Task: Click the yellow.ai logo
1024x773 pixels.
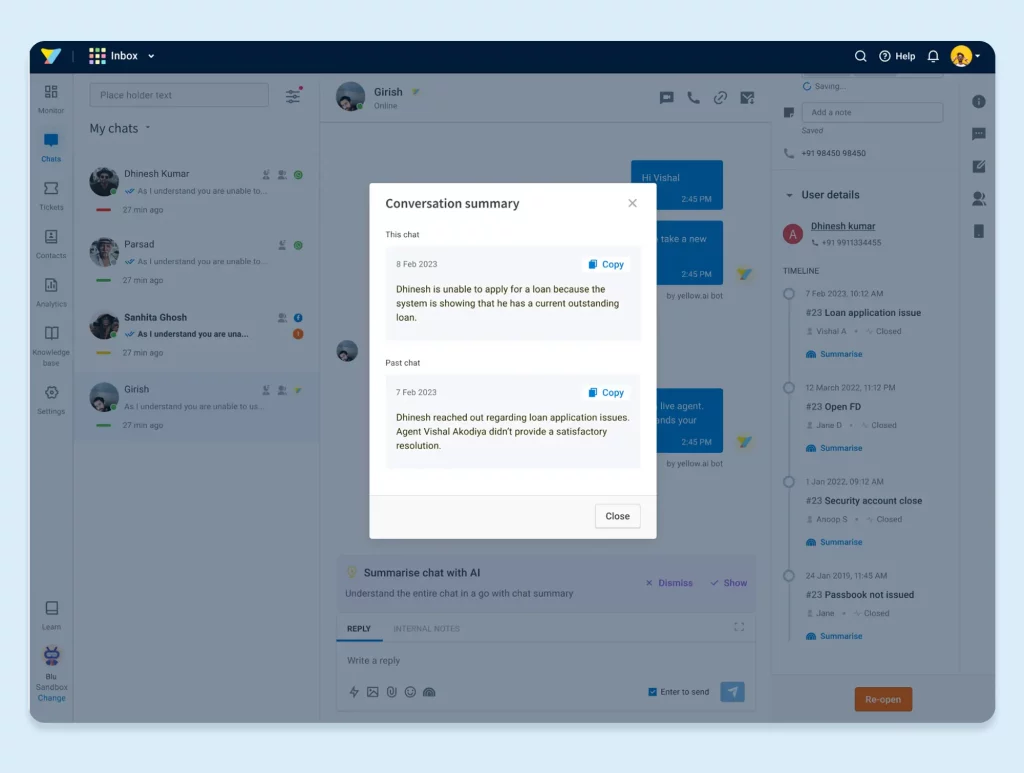Action: point(51,56)
